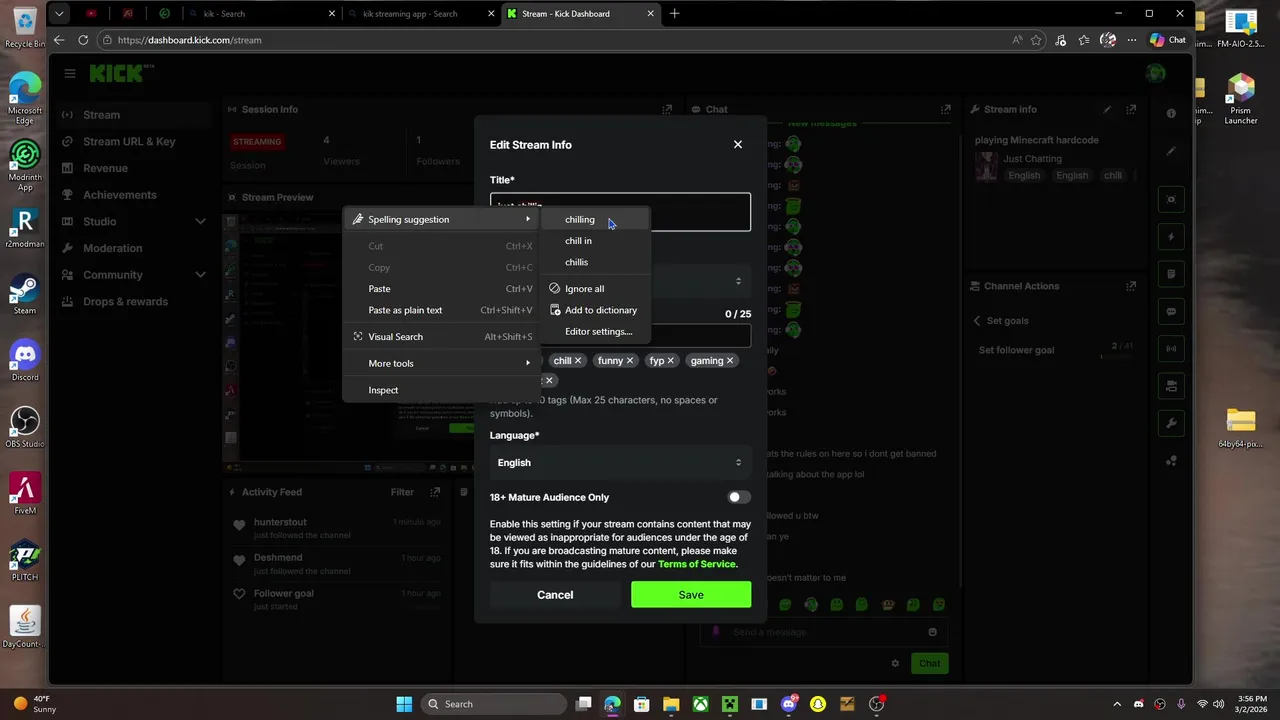Open Stream URL & Key in sidebar
This screenshot has height=720, width=1280.
click(129, 142)
